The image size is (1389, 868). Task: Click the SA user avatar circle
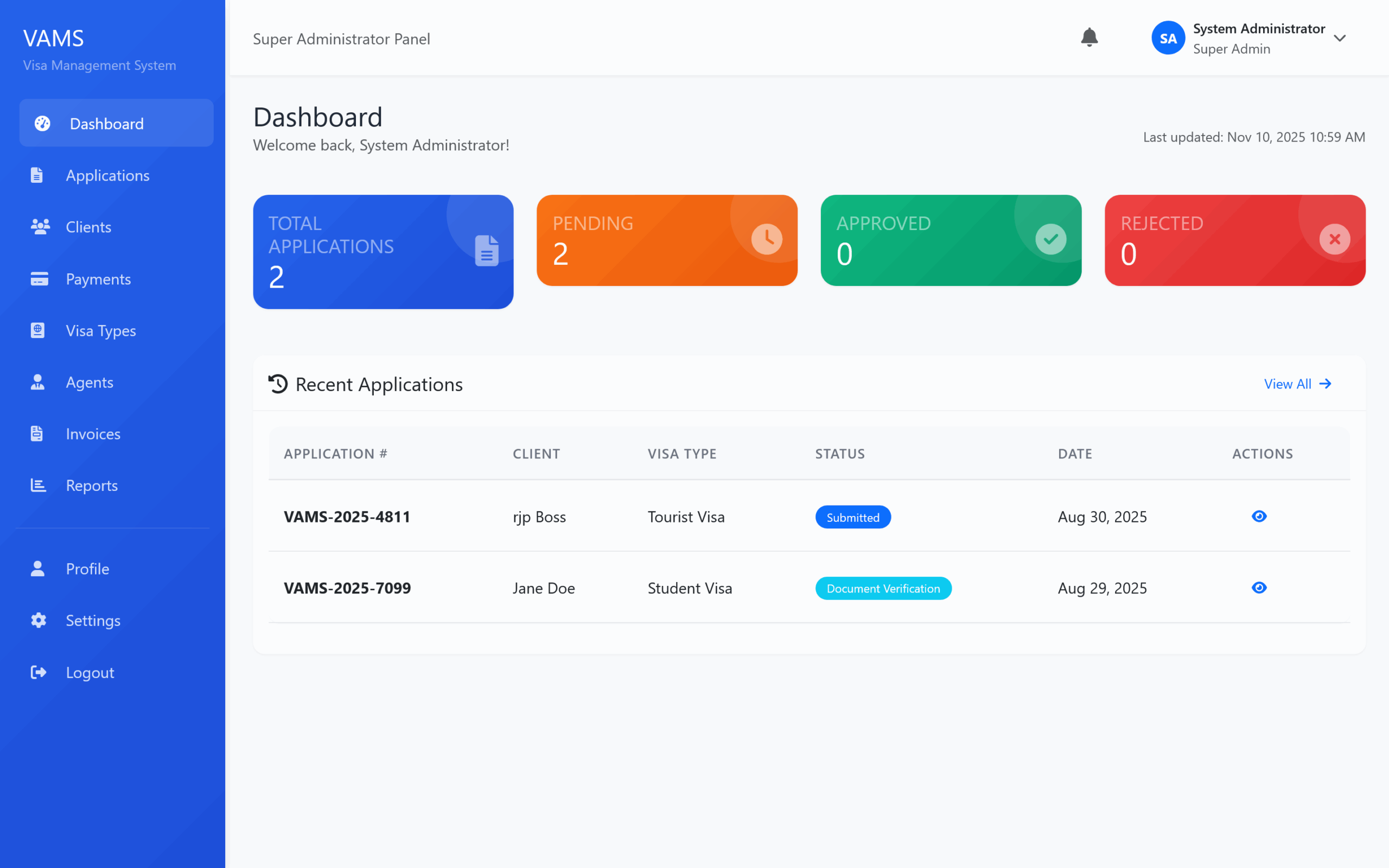(x=1168, y=38)
